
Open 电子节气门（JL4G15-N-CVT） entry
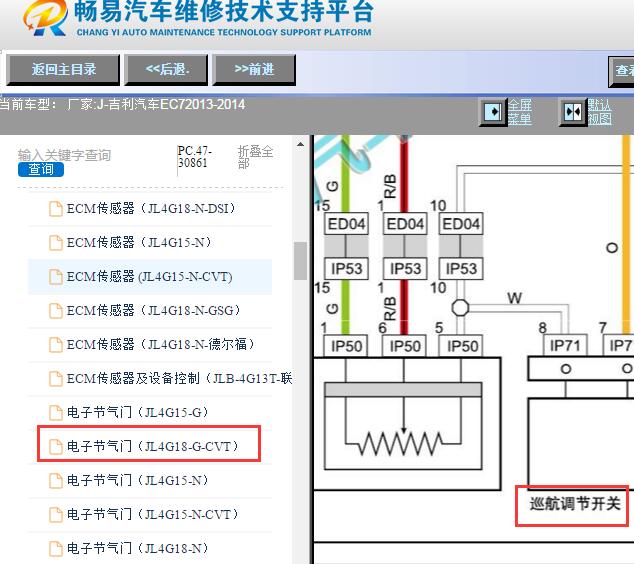(152, 514)
